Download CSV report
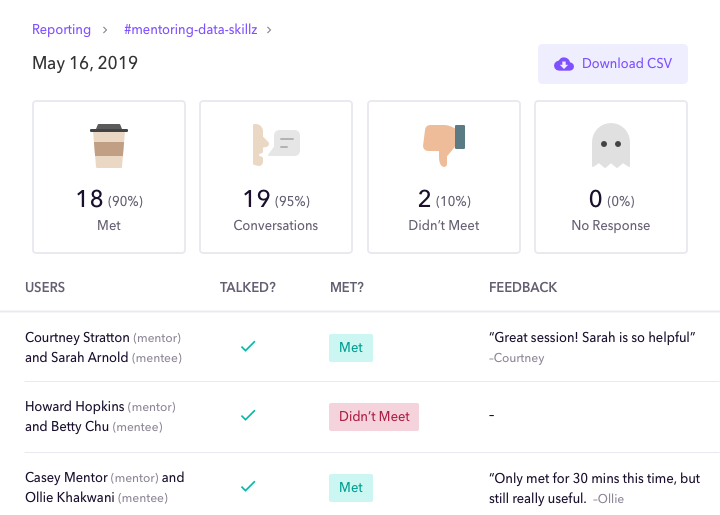This screenshot has width=720, height=515. (613, 64)
